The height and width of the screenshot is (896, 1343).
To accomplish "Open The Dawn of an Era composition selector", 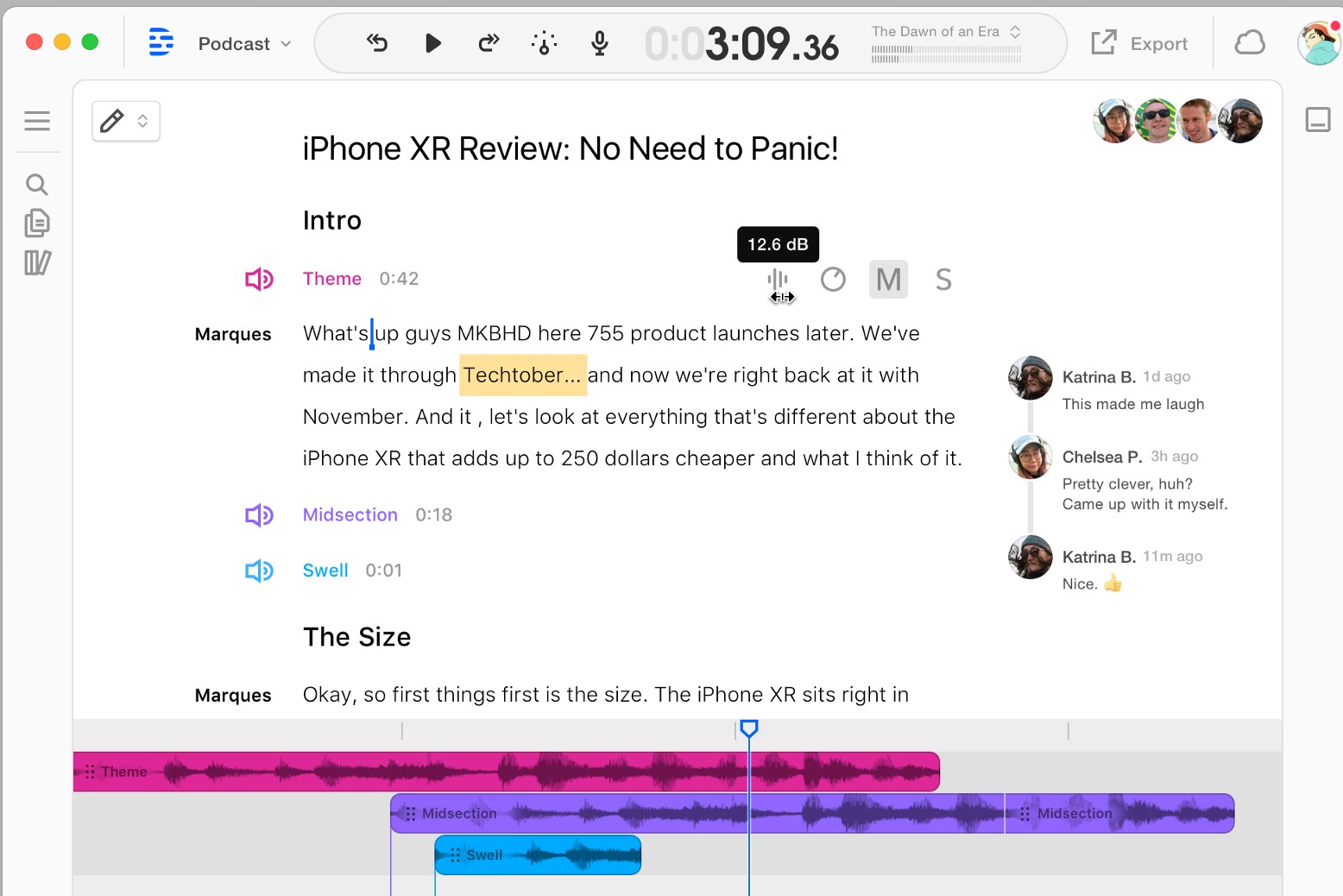I will coord(946,32).
